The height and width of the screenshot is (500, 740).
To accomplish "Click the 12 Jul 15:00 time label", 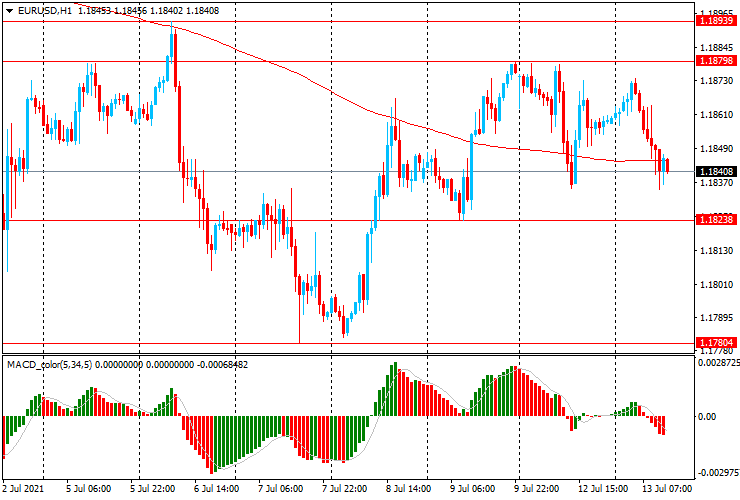I will 603,488.
